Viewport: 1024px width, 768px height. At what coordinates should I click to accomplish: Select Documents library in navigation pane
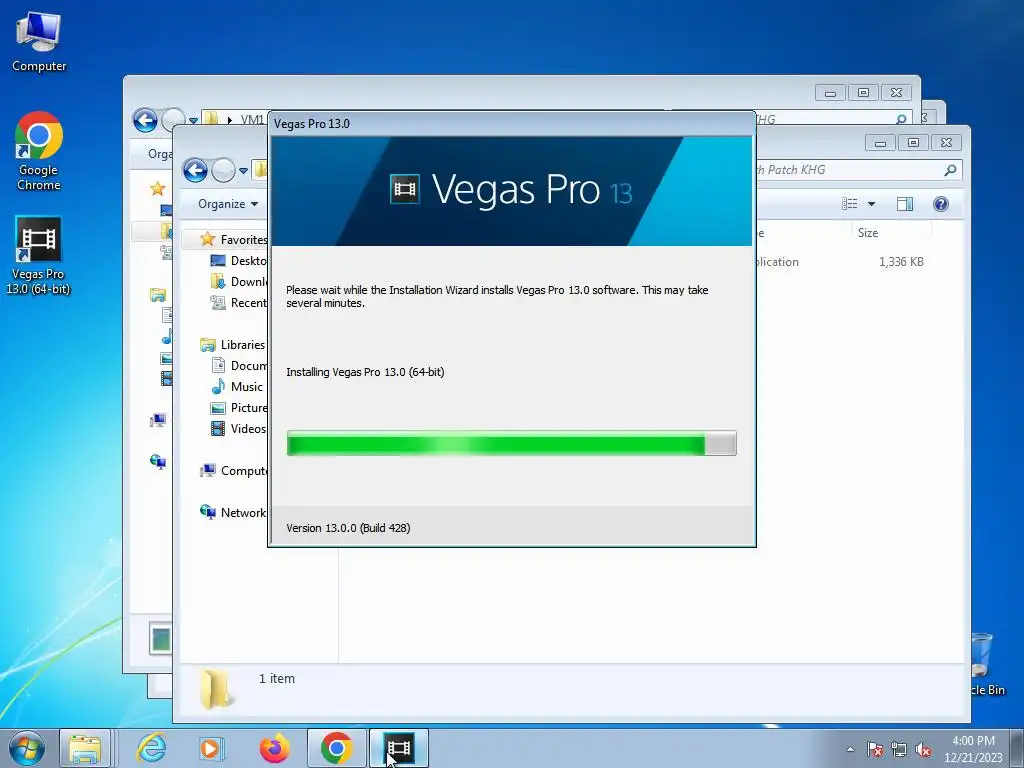[239, 366]
